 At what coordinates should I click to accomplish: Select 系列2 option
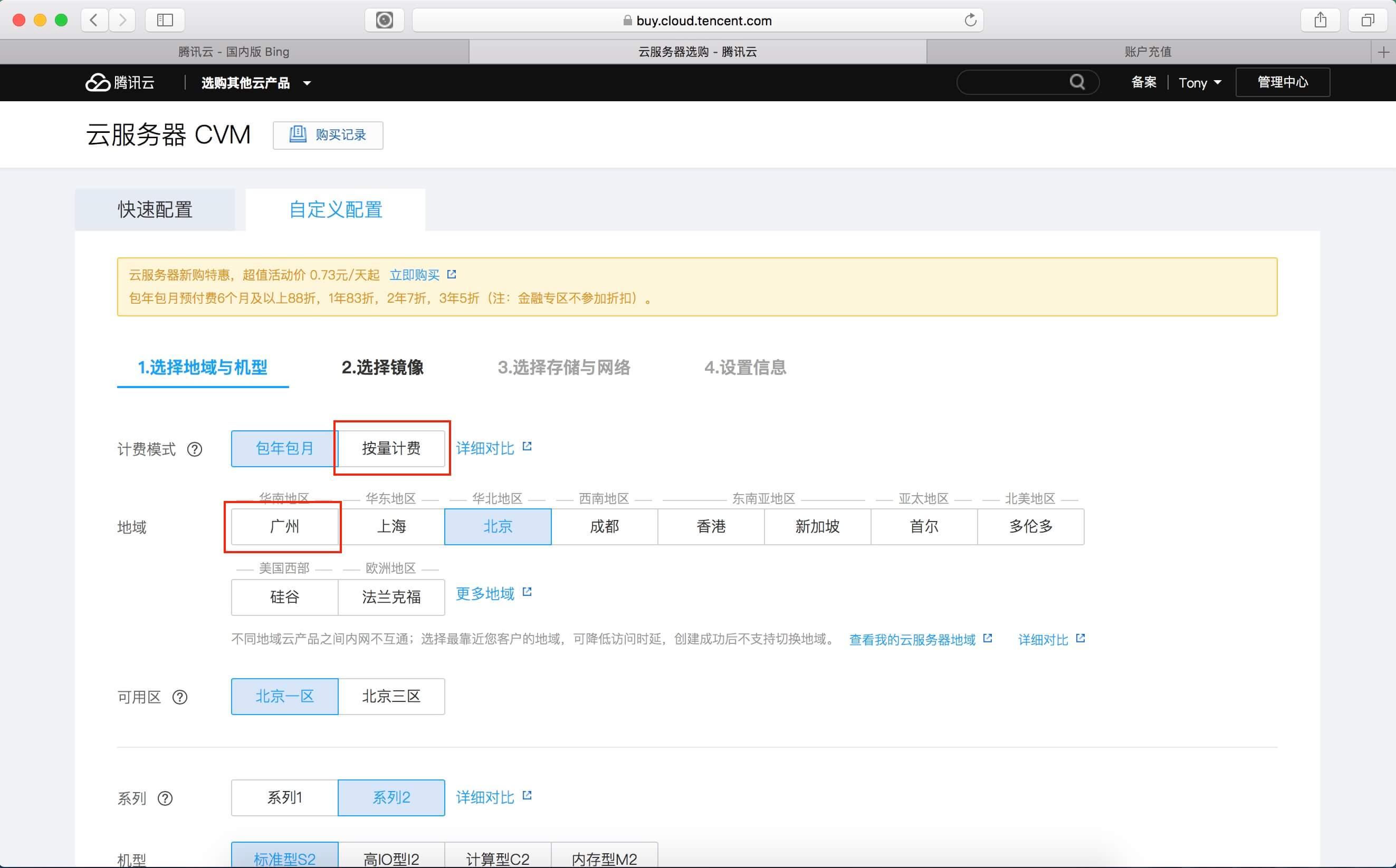391,797
